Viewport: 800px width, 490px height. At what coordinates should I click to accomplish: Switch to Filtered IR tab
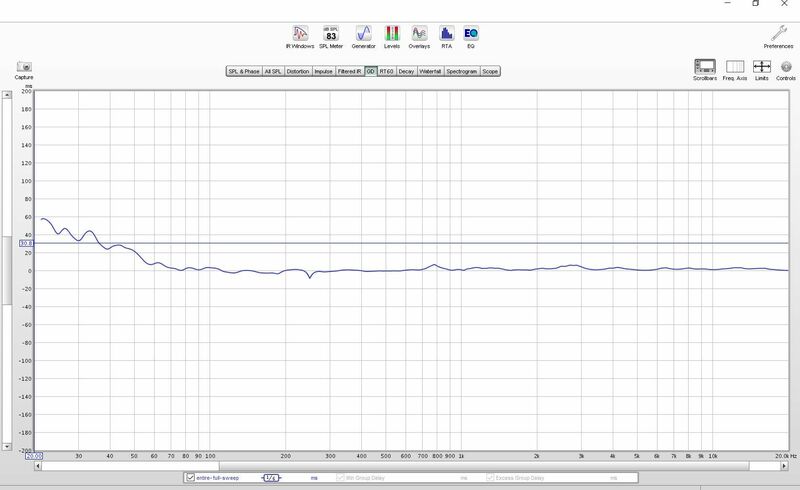[349, 71]
